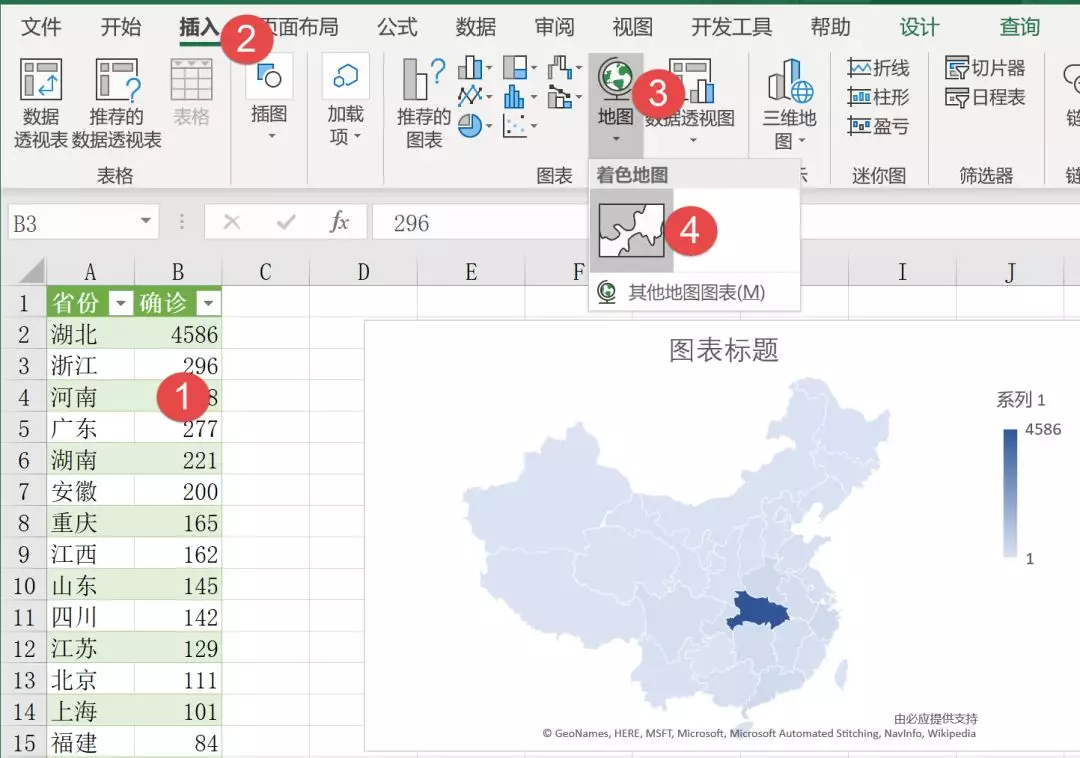Insert a waterfall or stock chart
The width and height of the screenshot is (1080, 758).
560,67
